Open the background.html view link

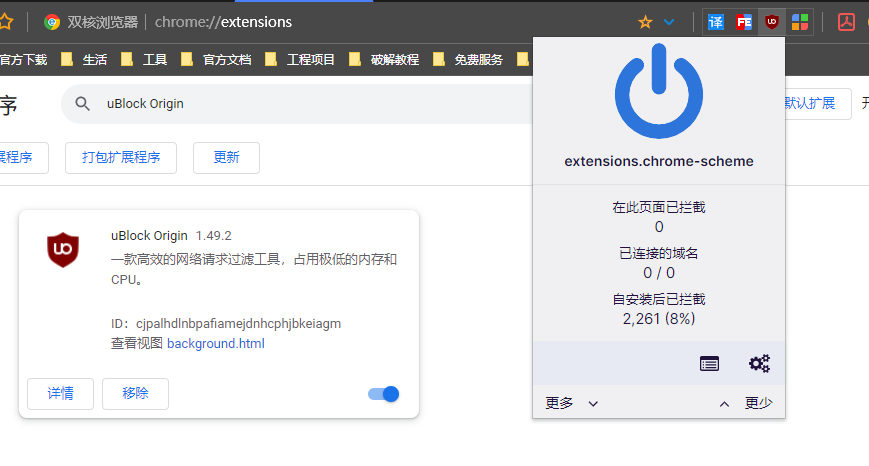(215, 343)
